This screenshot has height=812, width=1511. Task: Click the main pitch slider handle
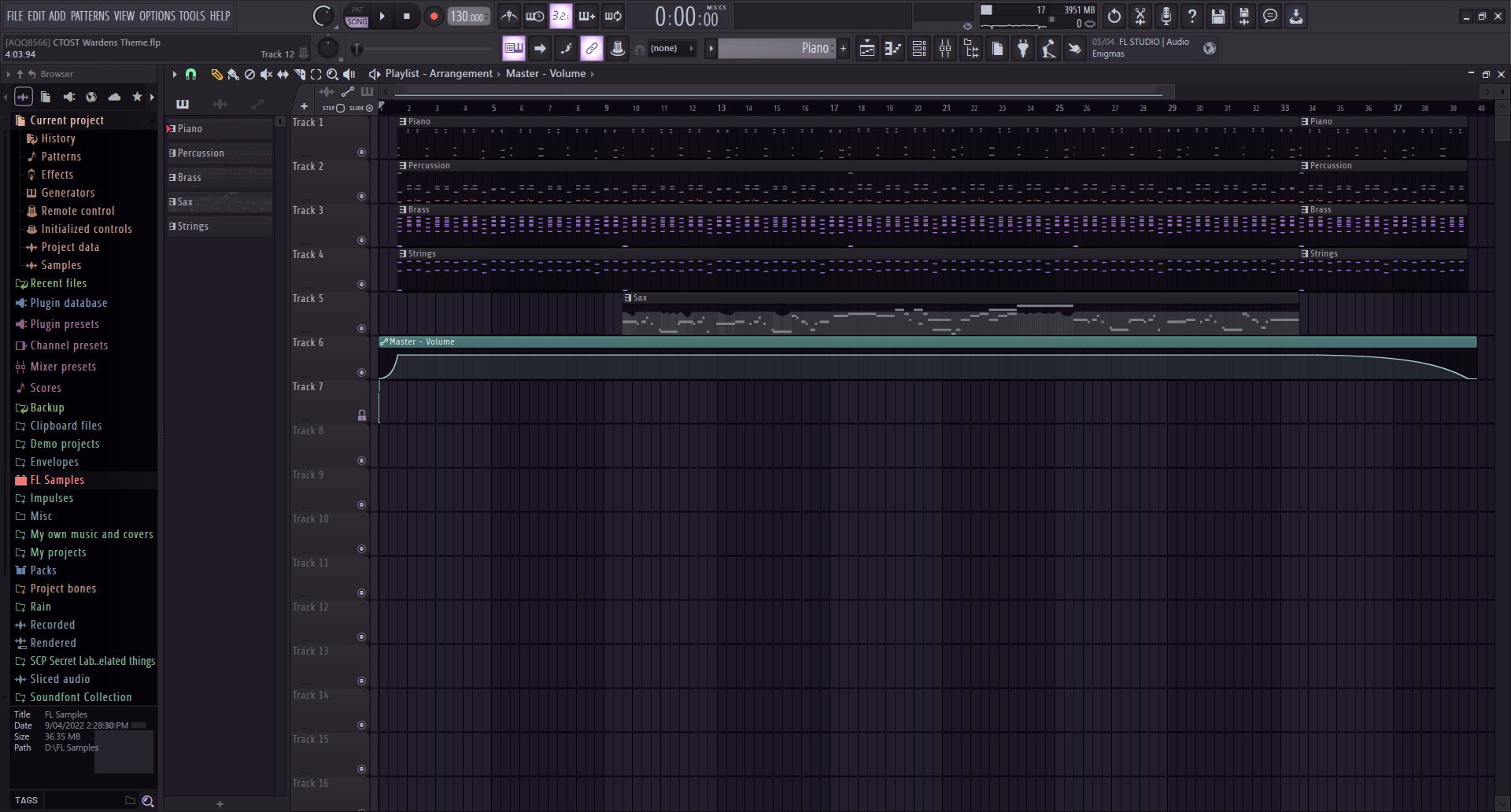357,49
